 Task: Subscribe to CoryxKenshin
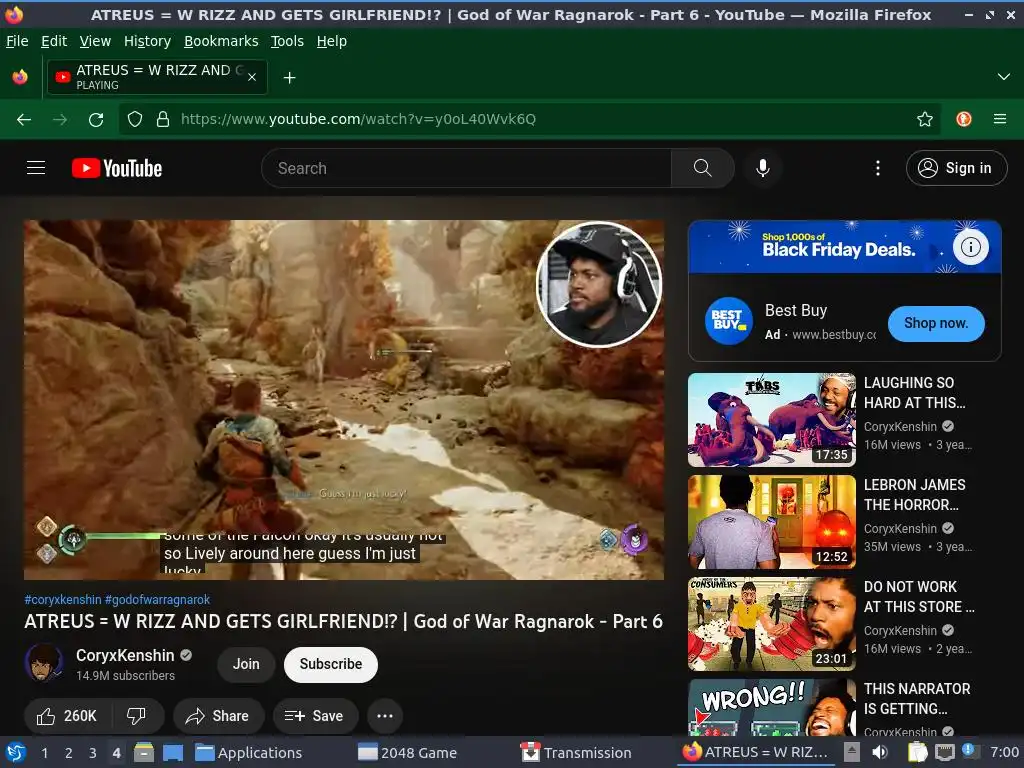330,664
